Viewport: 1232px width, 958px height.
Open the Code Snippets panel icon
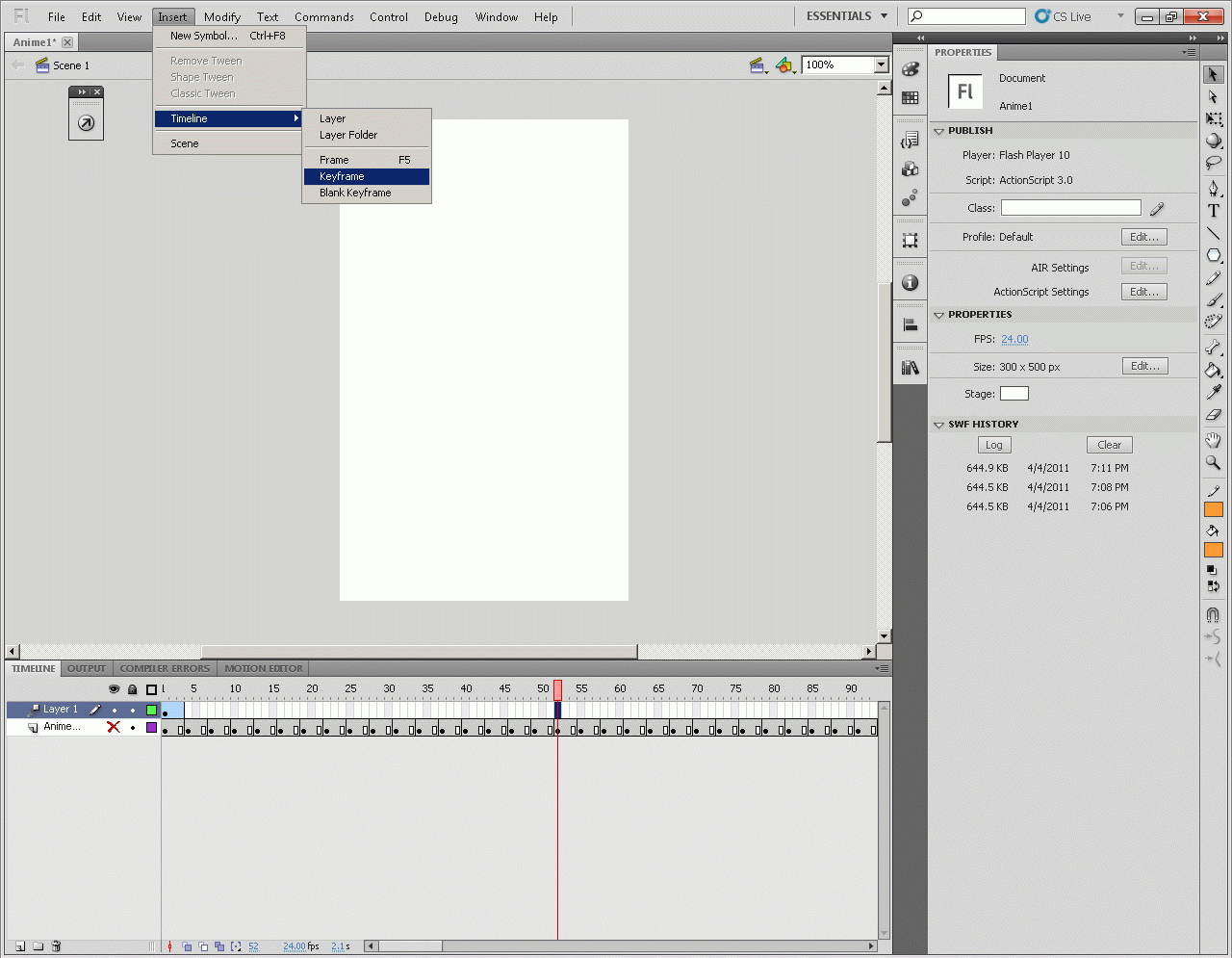click(x=910, y=141)
